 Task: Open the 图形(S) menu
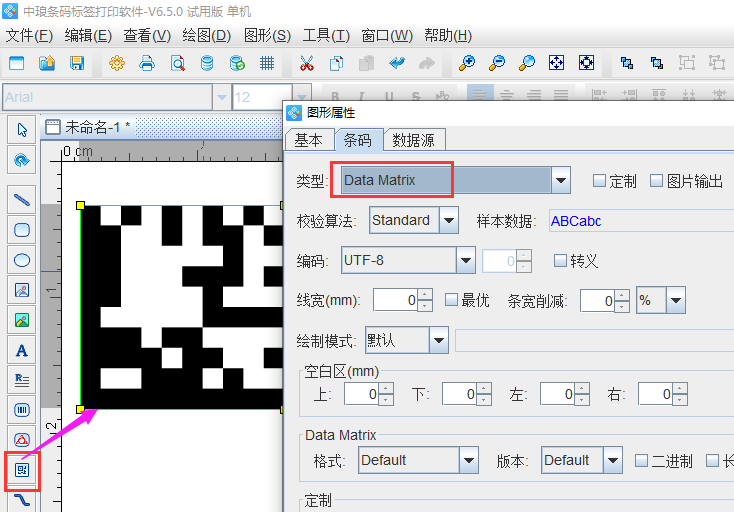pyautogui.click(x=267, y=36)
